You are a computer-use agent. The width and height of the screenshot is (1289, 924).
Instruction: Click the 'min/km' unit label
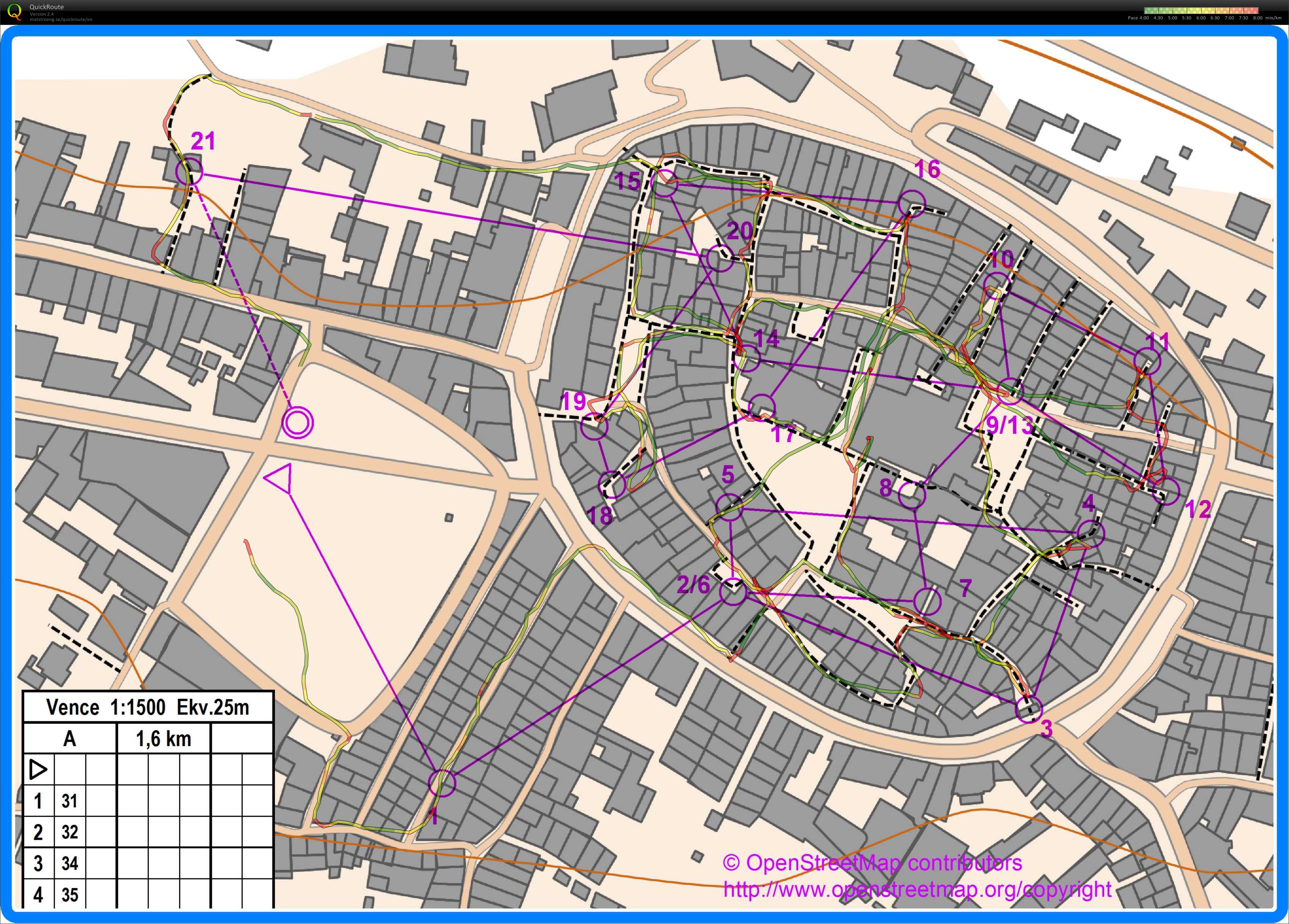[x=1273, y=18]
